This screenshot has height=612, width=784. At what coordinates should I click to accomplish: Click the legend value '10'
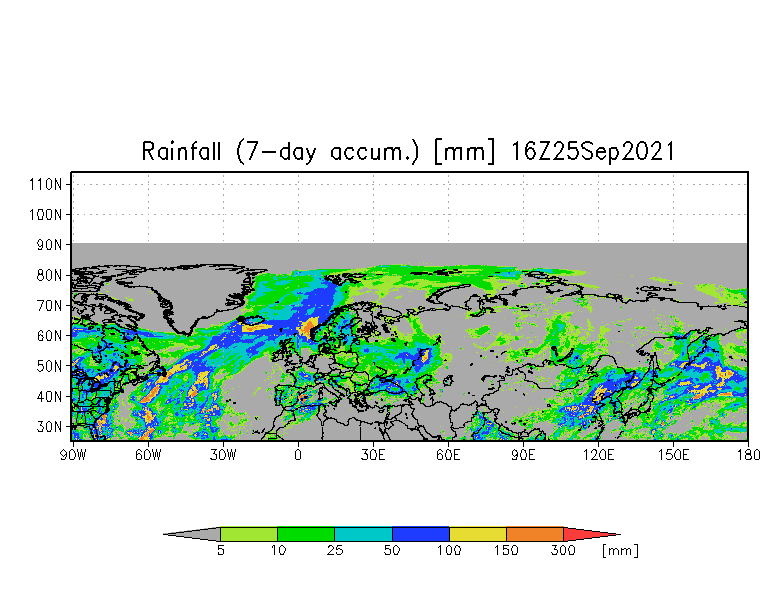tap(278, 550)
